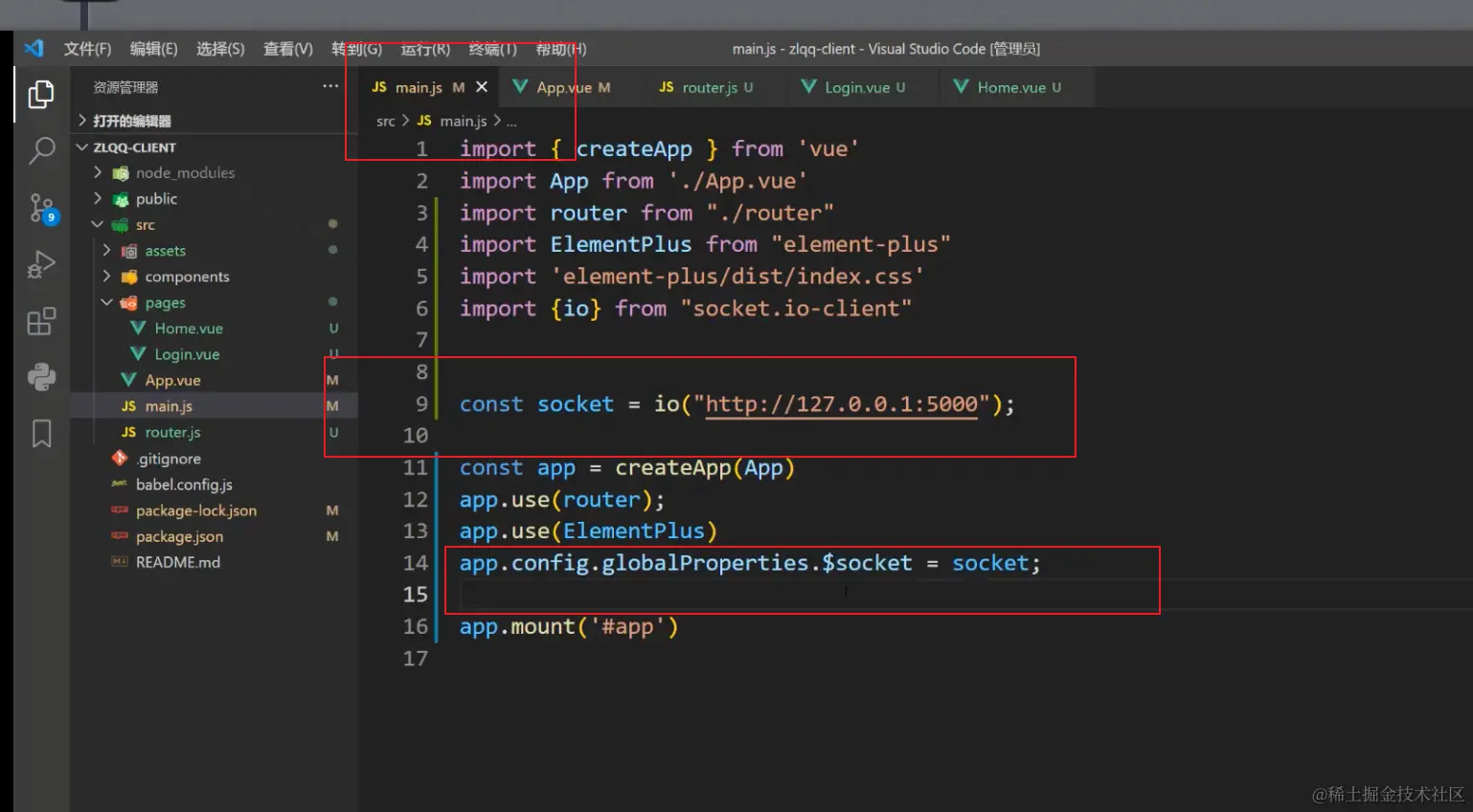Click 'createApp' on line 1
The image size is (1473, 812).
point(634,149)
